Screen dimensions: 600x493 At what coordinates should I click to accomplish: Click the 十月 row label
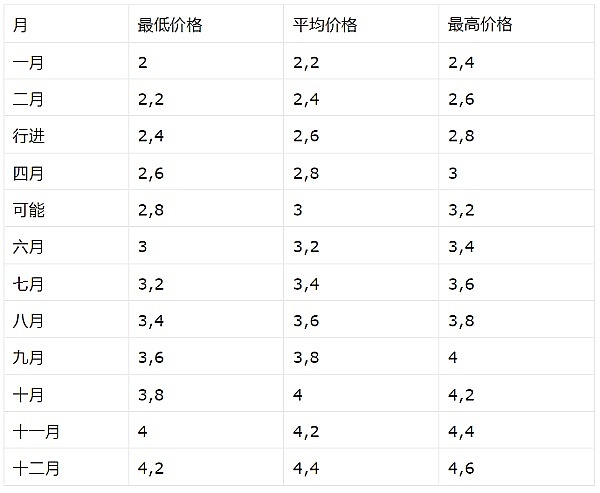tap(29, 394)
